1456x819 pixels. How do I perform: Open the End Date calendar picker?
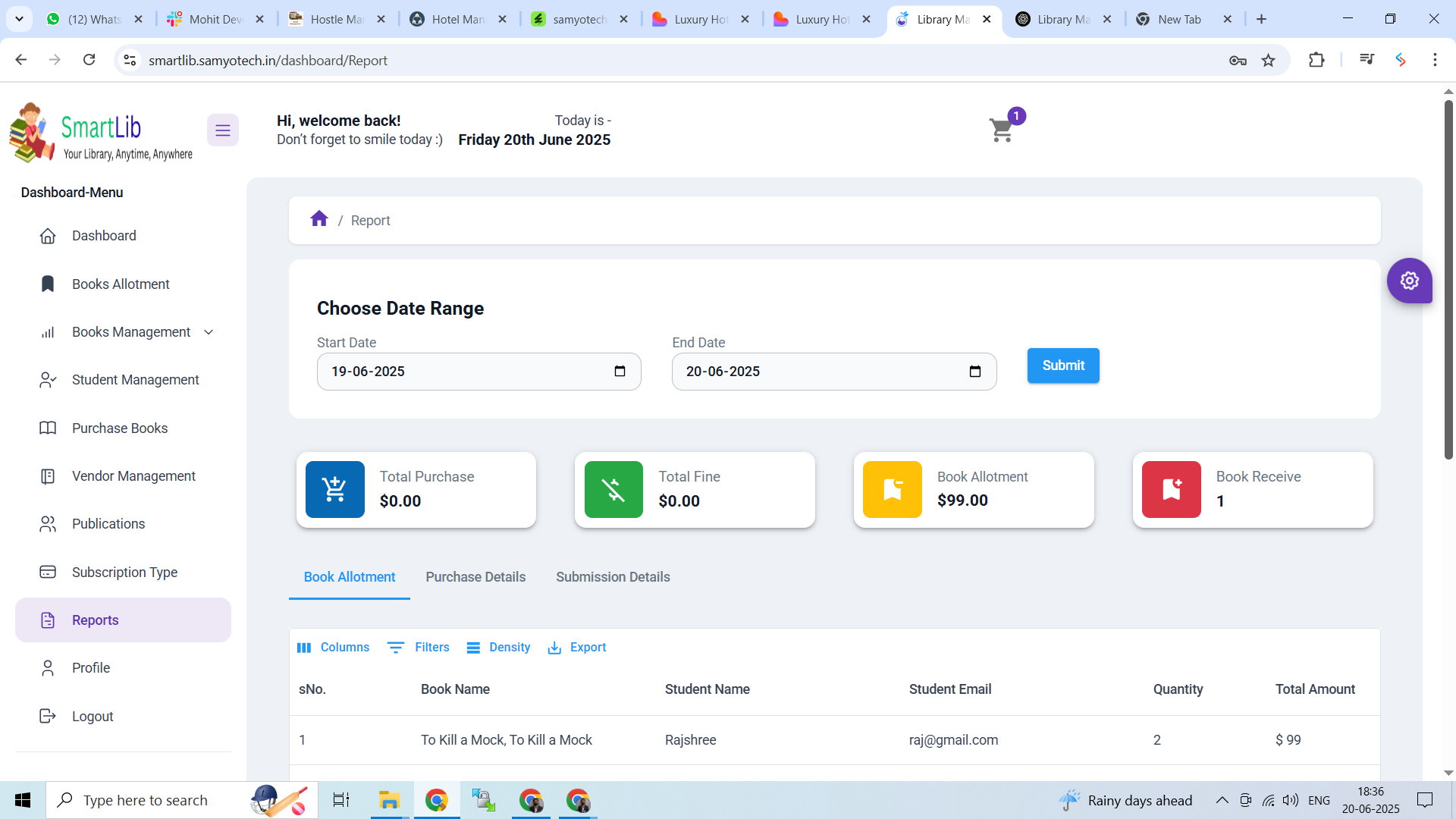click(975, 371)
